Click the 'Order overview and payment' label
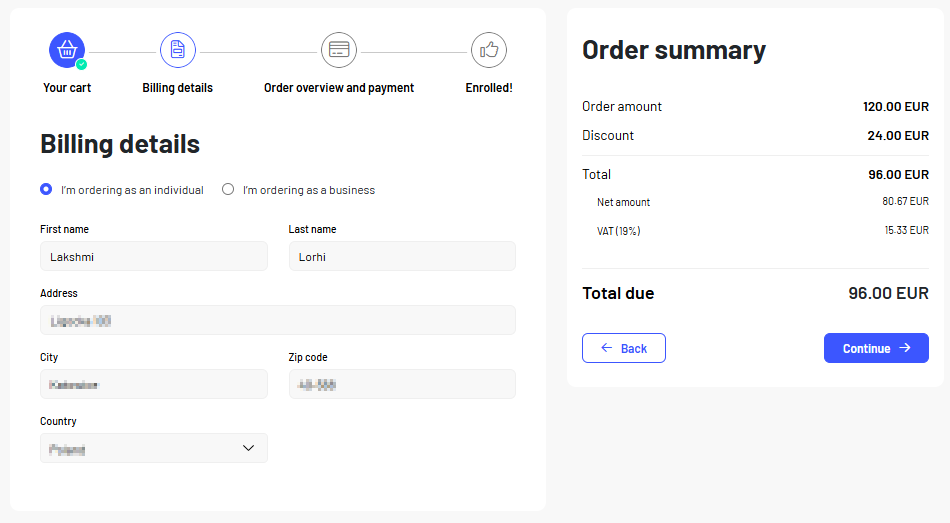Viewport: 950px width, 523px height. point(339,88)
